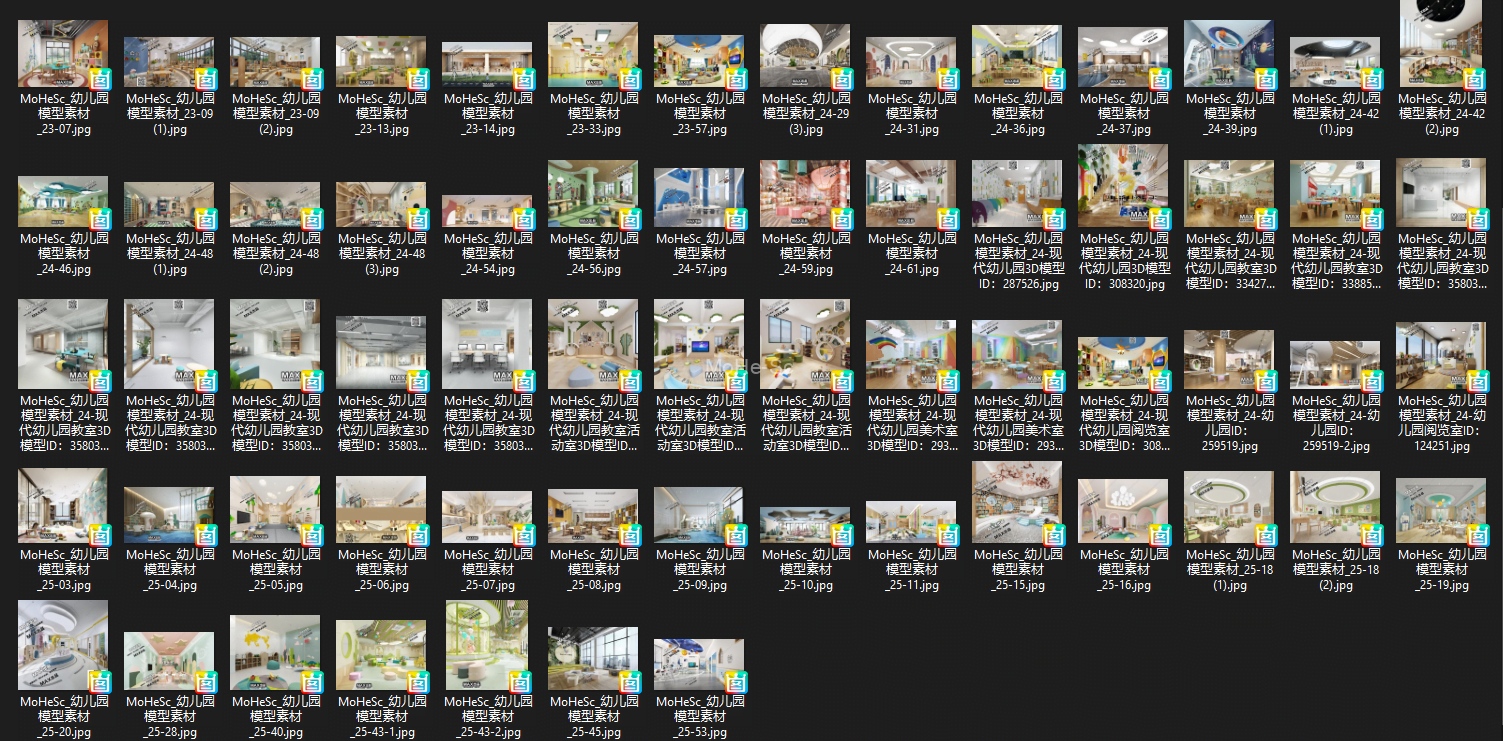
Task: Open thumbnail of 23-57.jpg
Action: 699,62
